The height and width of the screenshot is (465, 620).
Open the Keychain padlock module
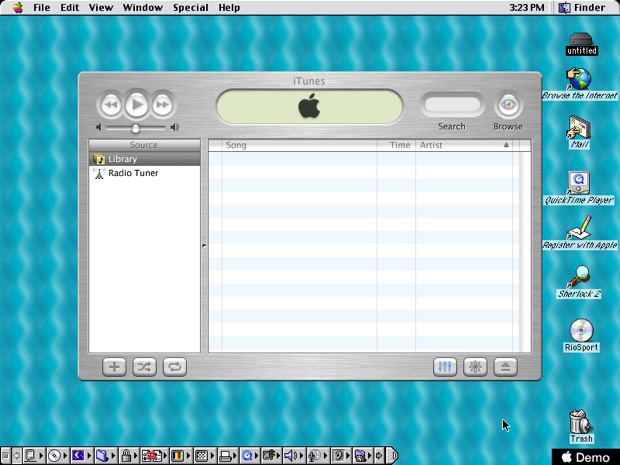129,456
